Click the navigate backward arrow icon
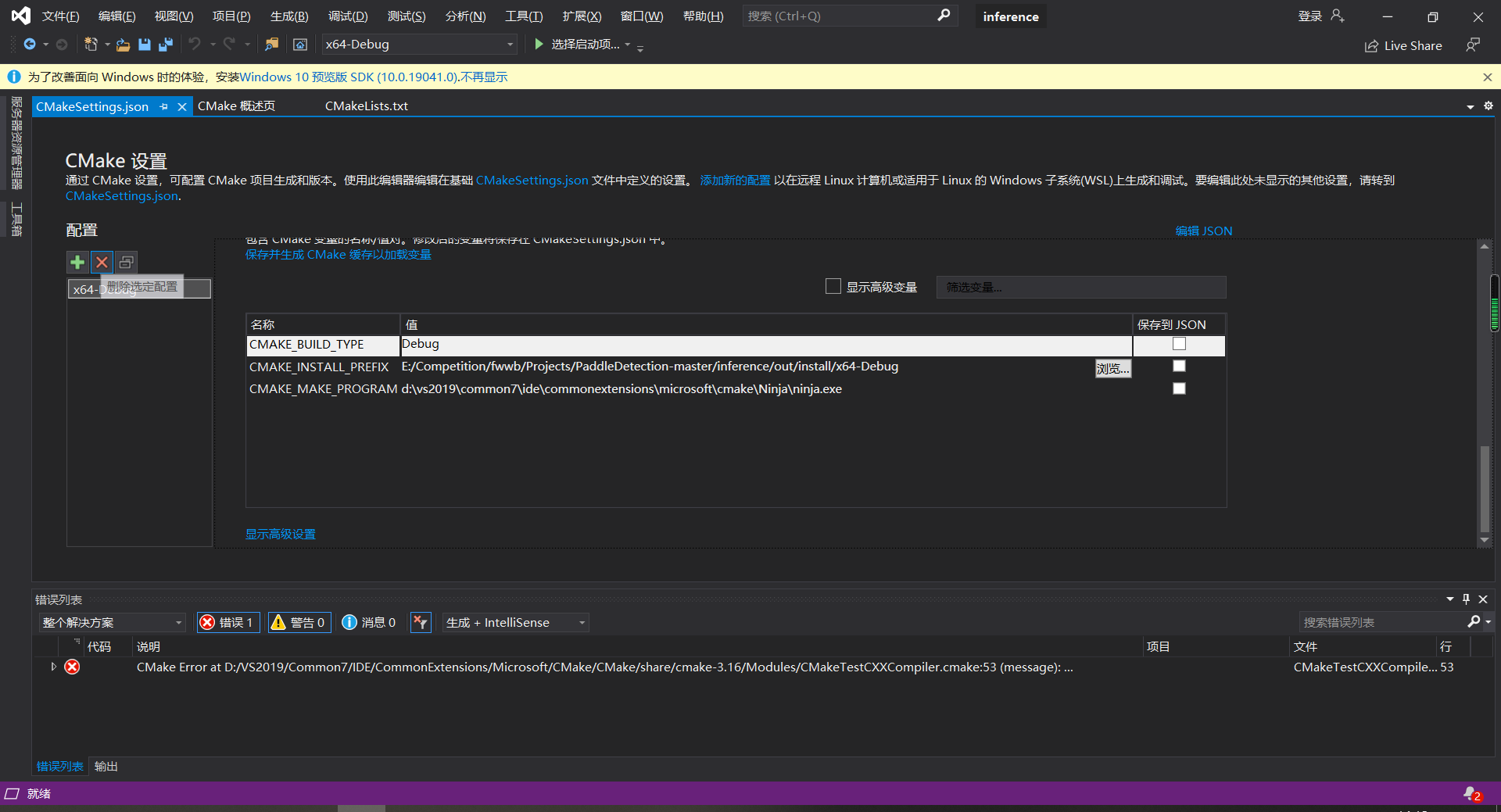Viewport: 1501px width, 812px height. [x=30, y=45]
